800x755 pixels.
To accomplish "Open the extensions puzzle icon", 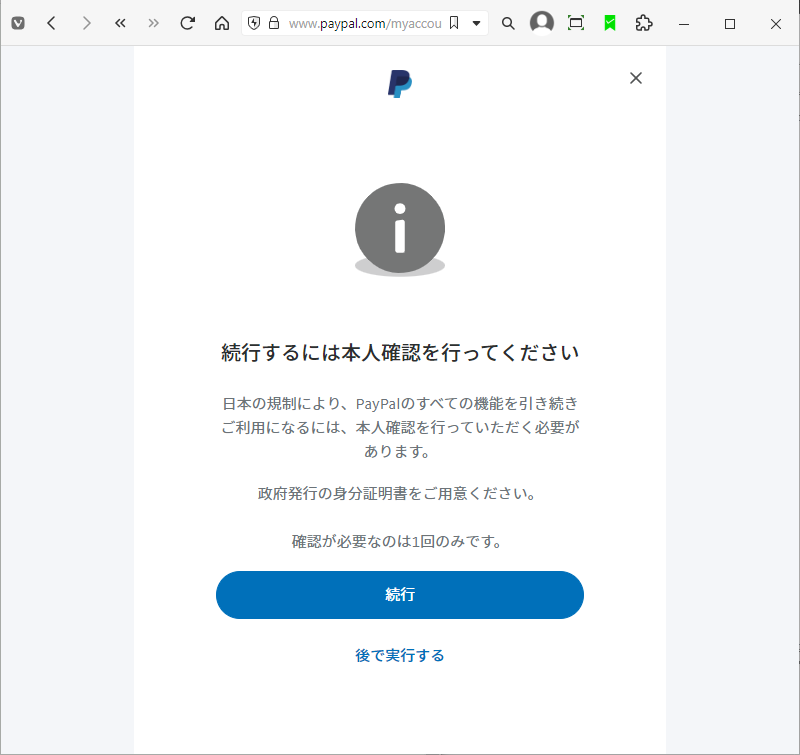I will click(644, 23).
